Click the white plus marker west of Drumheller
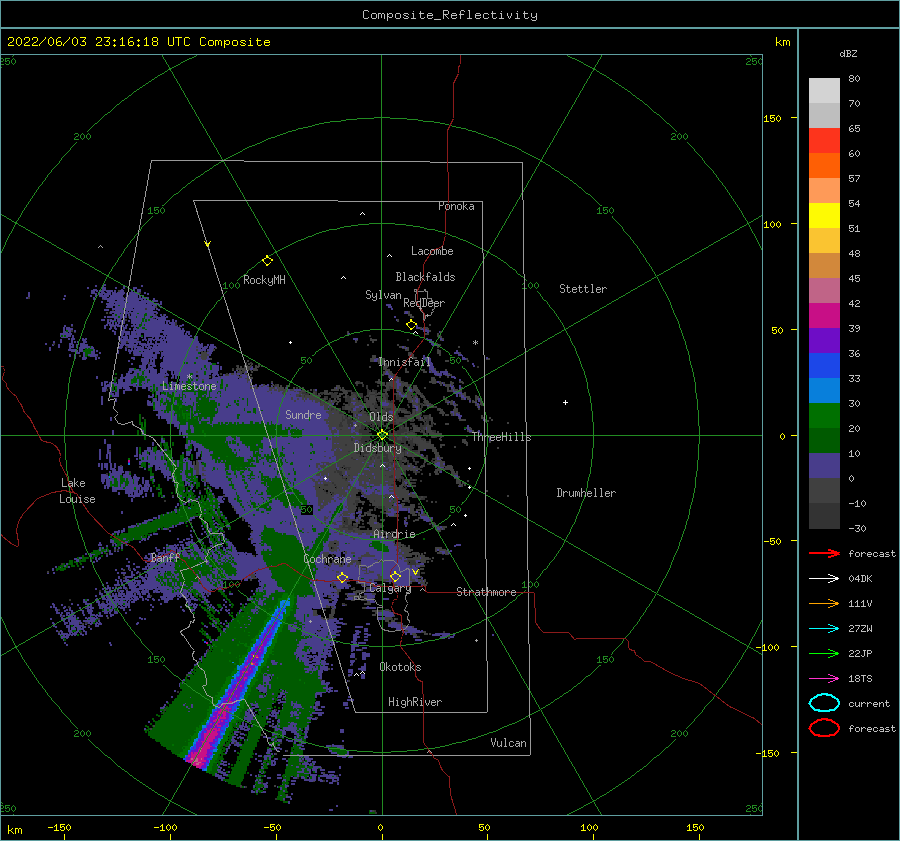900x841 pixels. pyautogui.click(x=565, y=402)
